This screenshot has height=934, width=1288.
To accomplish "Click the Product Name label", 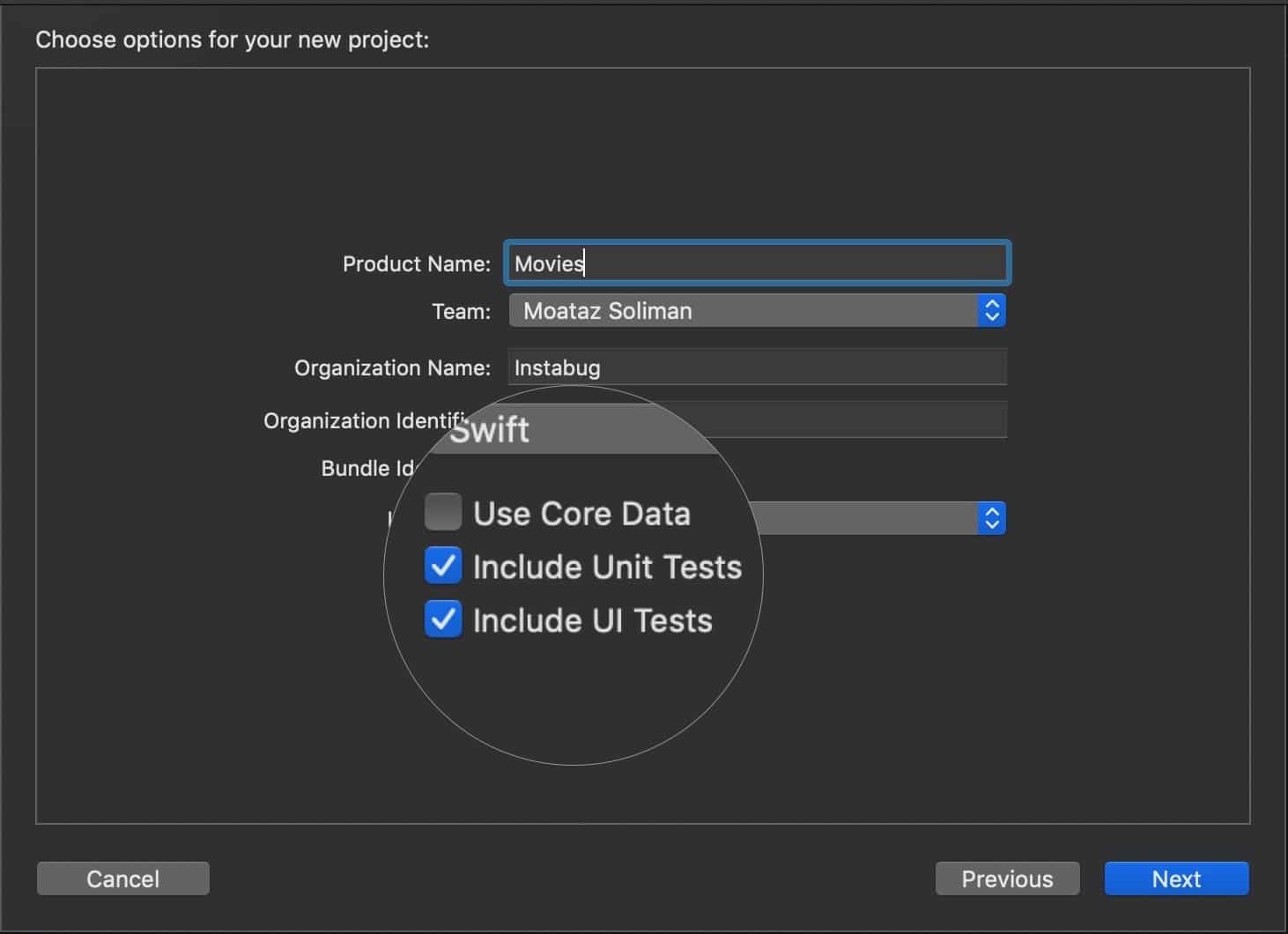I will (417, 263).
